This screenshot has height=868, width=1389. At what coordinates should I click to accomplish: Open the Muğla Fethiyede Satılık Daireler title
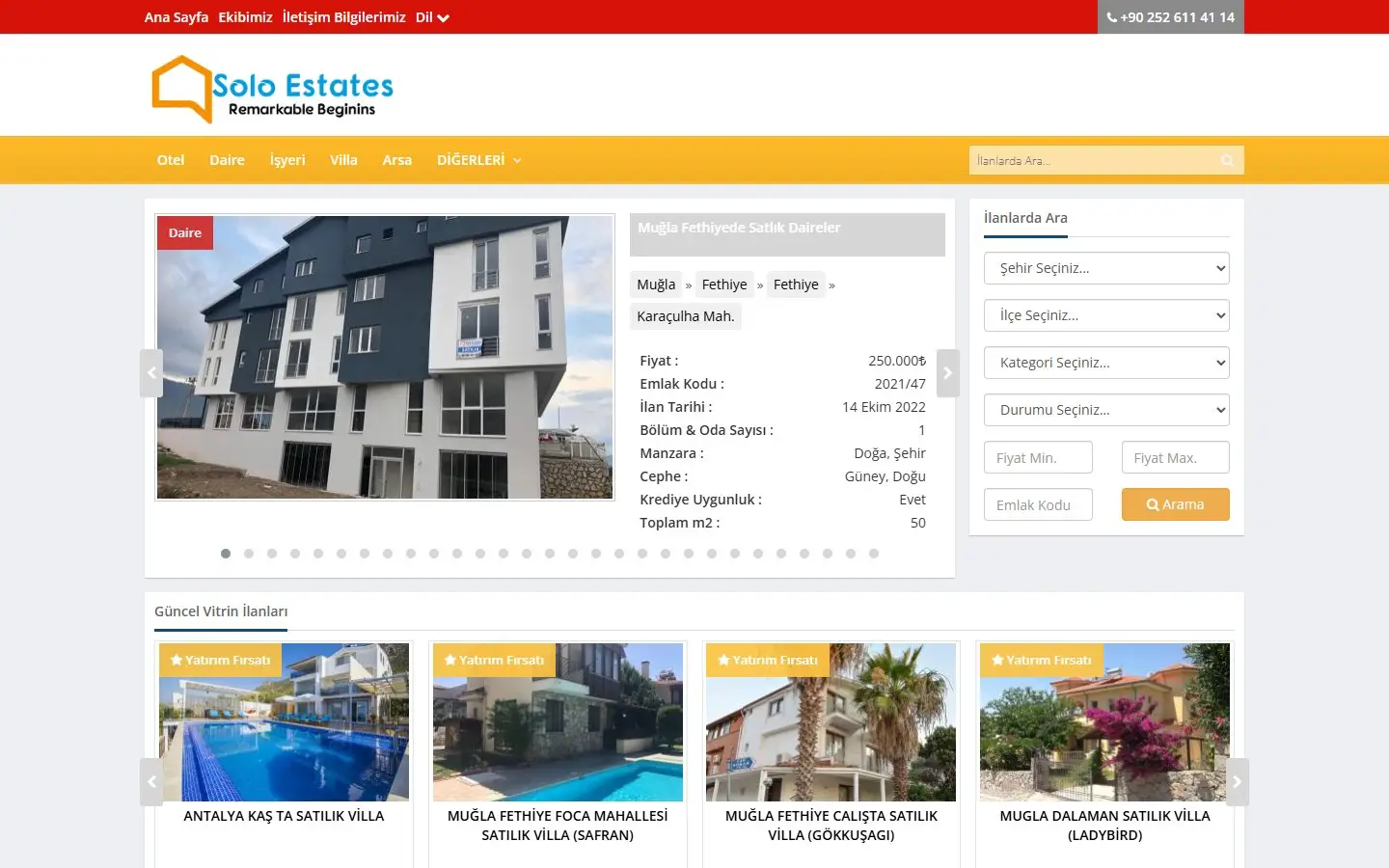click(739, 228)
